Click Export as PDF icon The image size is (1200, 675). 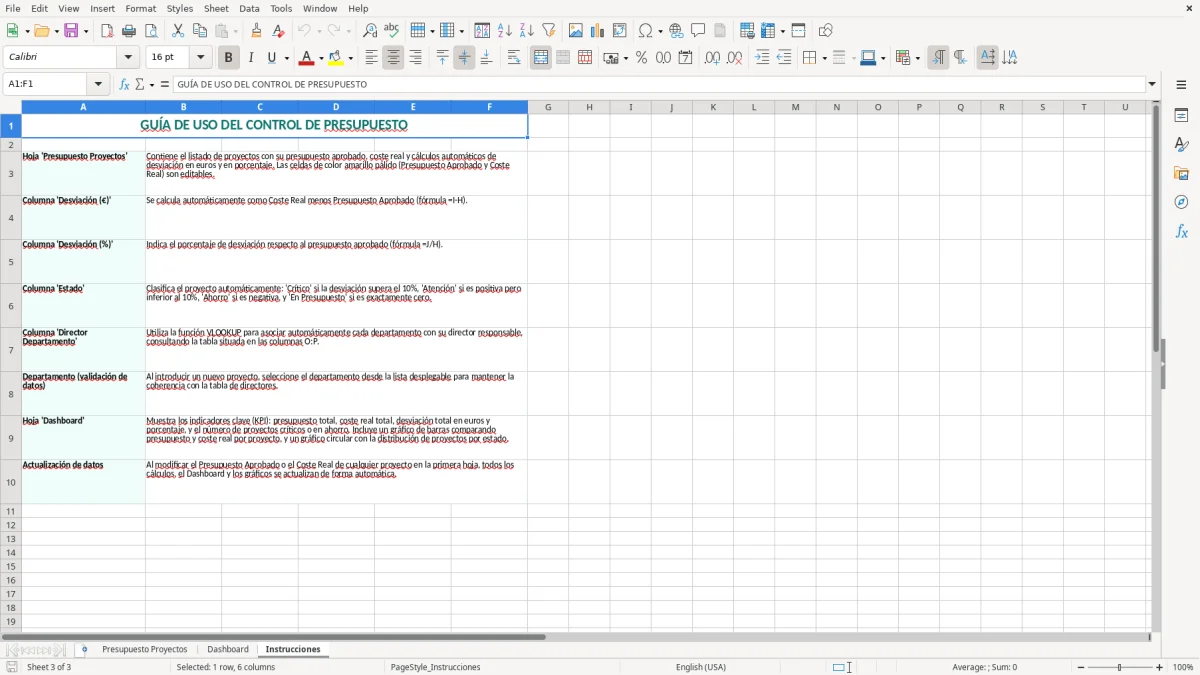tap(106, 31)
